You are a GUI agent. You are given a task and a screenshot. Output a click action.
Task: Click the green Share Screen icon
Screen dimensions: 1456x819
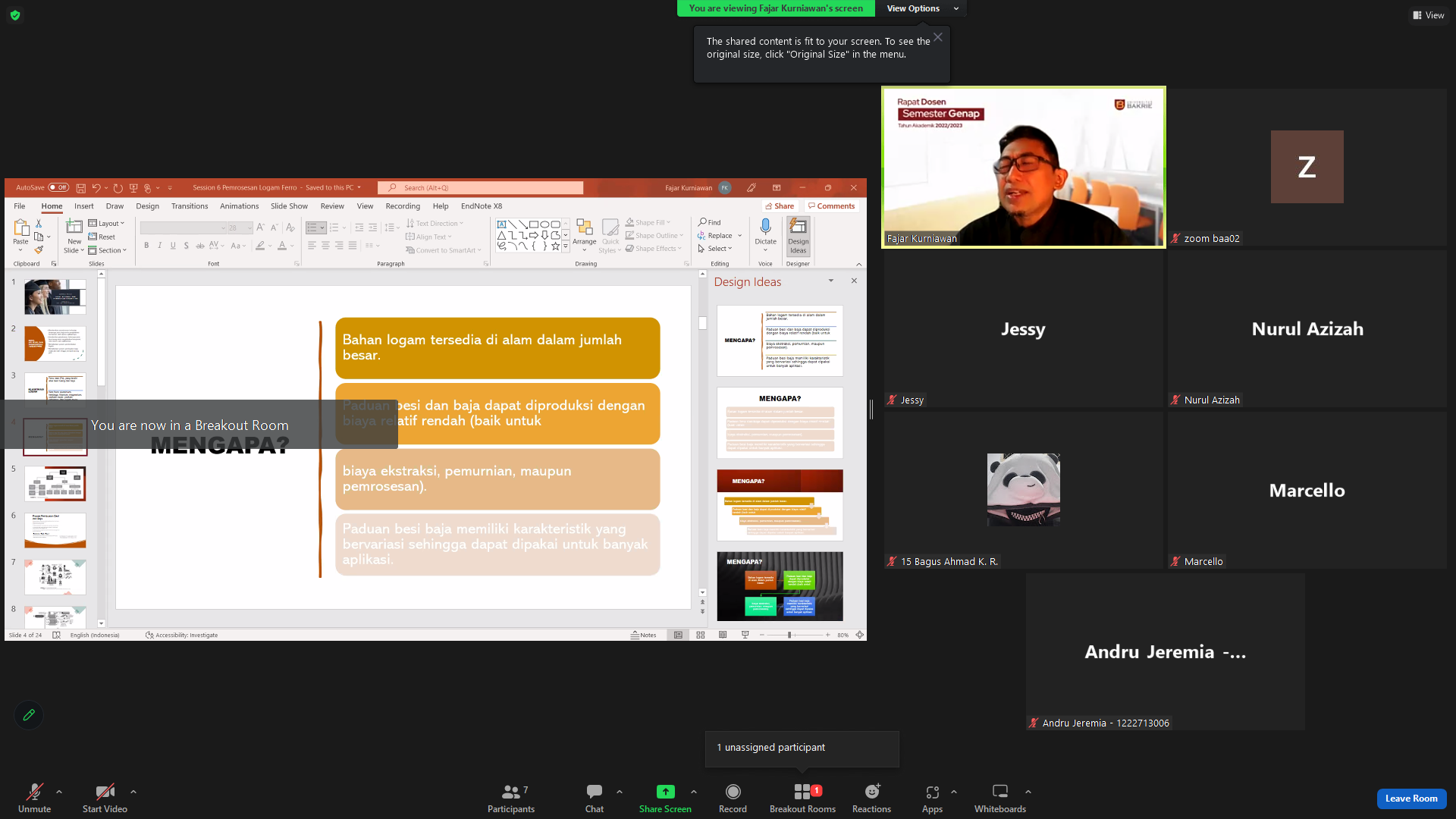(x=665, y=792)
